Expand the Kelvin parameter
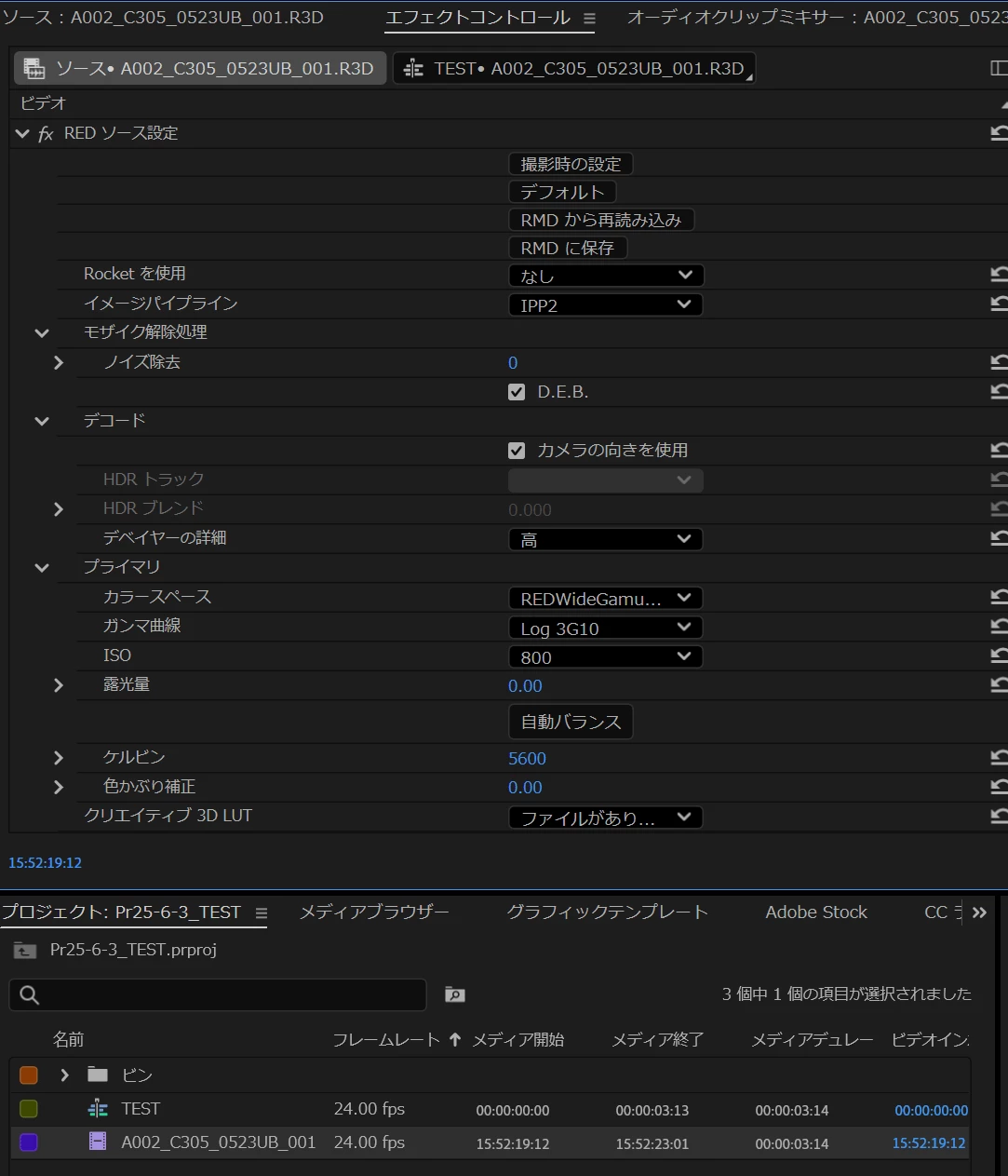 59,758
